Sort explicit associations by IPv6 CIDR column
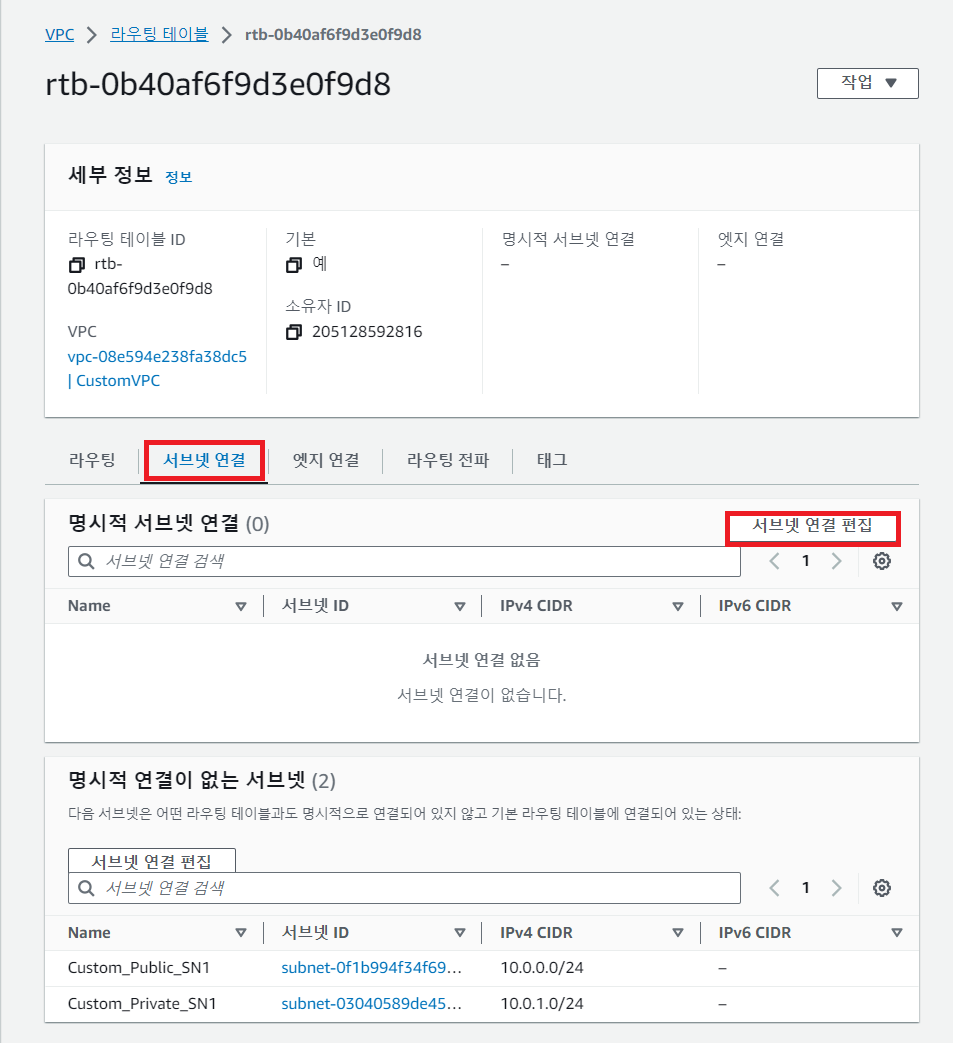This screenshot has width=953, height=1043. tap(896, 606)
